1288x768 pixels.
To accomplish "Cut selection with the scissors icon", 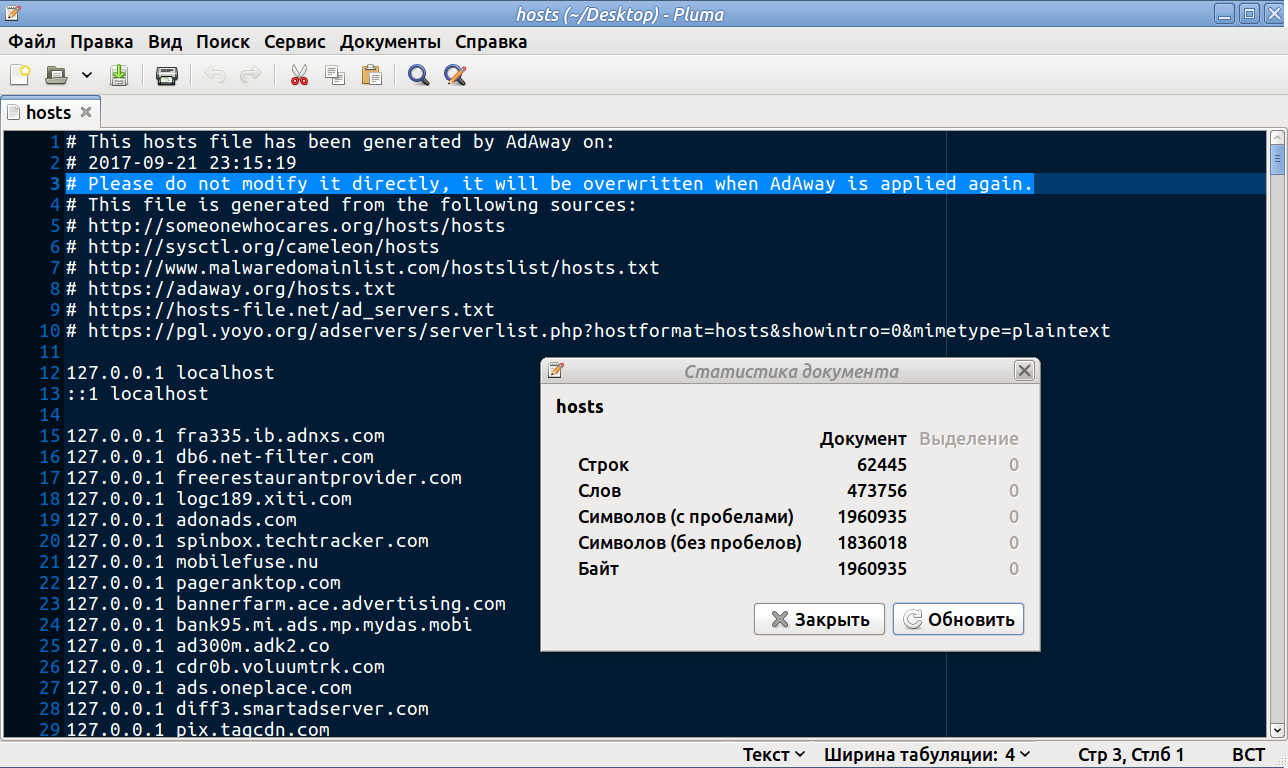I will pos(299,75).
